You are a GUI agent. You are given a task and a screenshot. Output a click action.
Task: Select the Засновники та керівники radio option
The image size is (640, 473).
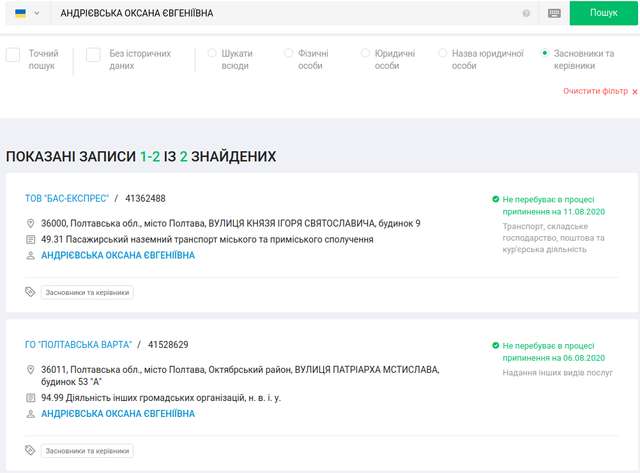[544, 53]
